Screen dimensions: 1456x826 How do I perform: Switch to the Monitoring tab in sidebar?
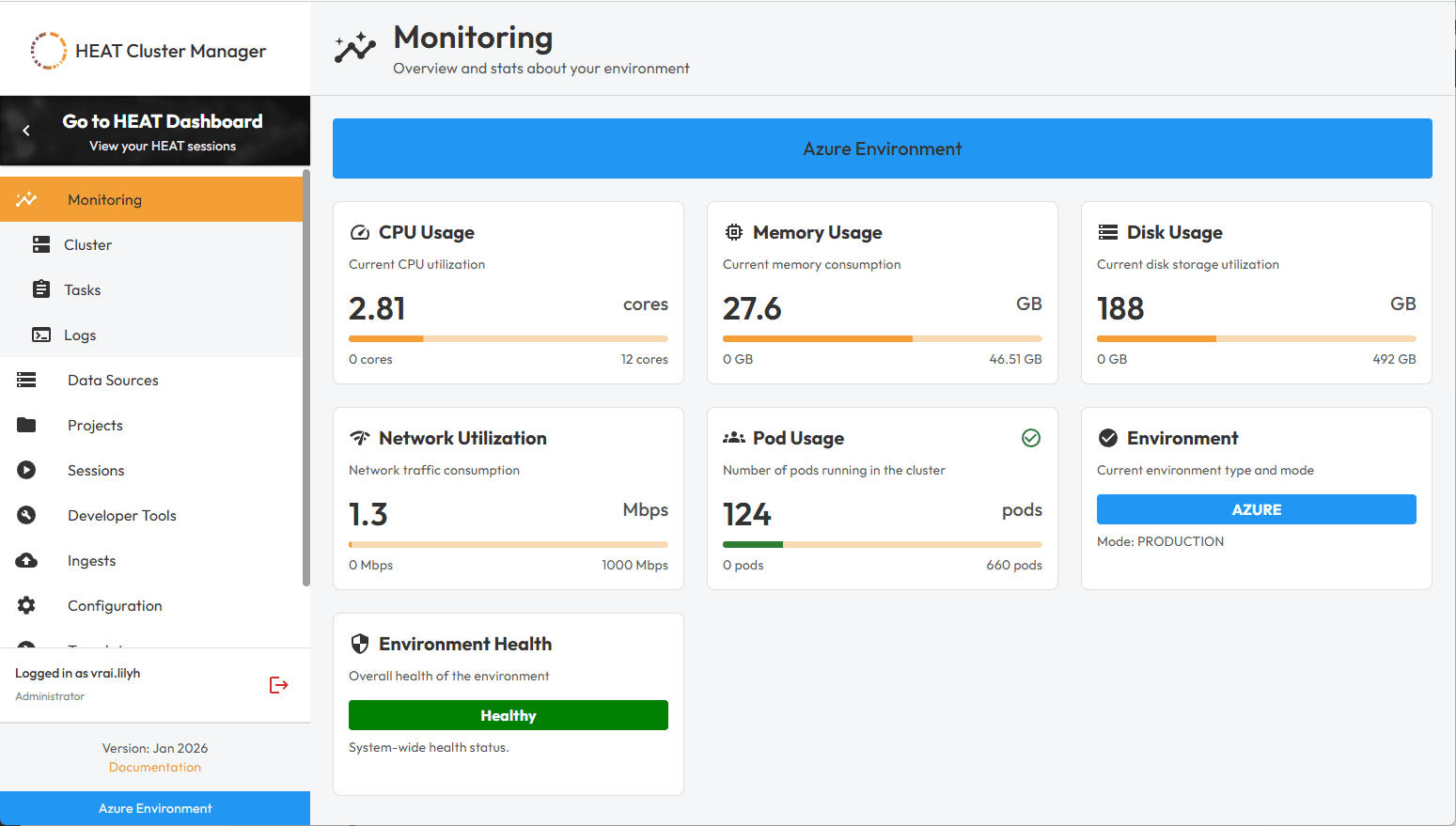click(104, 198)
